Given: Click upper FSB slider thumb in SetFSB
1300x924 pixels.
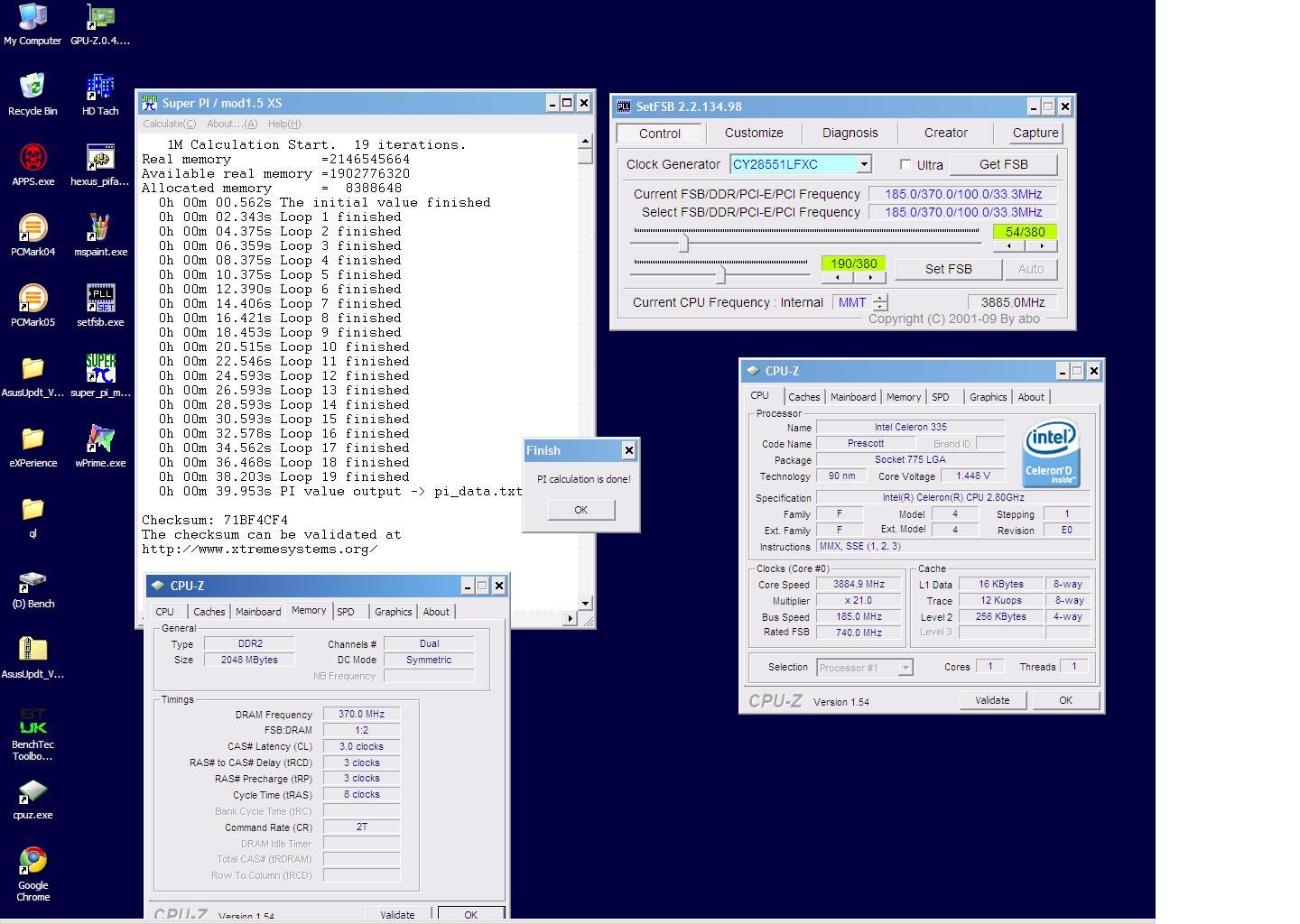Looking at the screenshot, I should pos(683,243).
